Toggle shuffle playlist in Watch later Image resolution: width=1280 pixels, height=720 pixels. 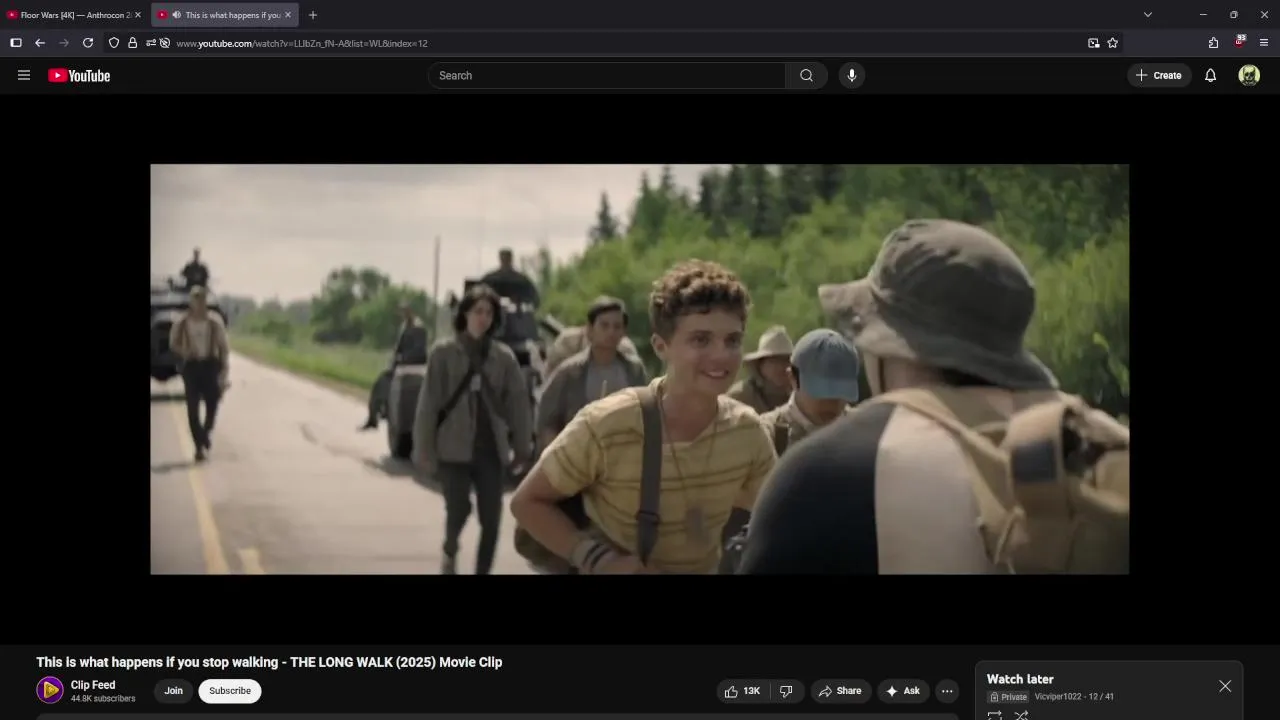[x=1021, y=715]
